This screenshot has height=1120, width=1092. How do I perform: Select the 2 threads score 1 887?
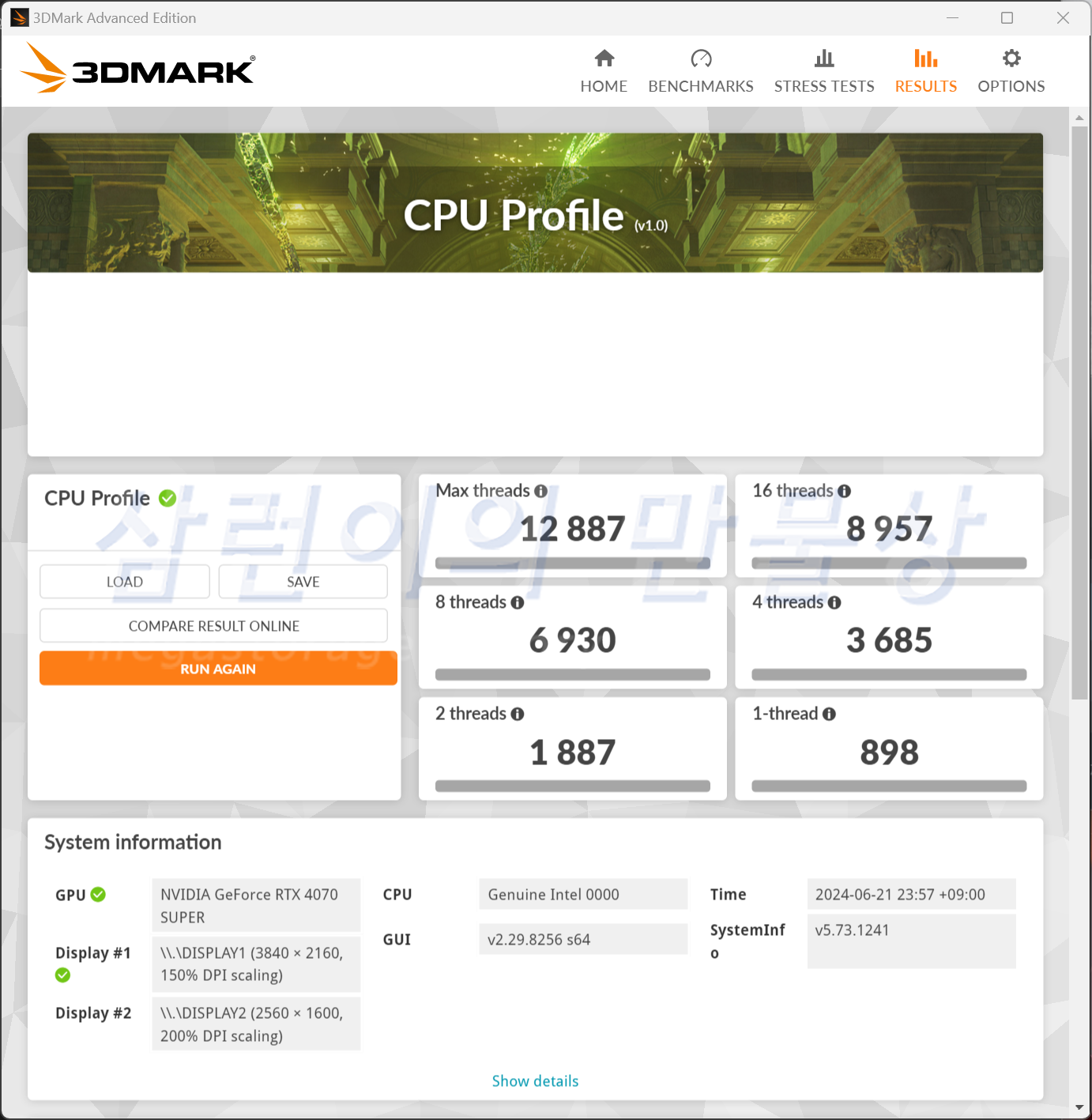tap(573, 752)
